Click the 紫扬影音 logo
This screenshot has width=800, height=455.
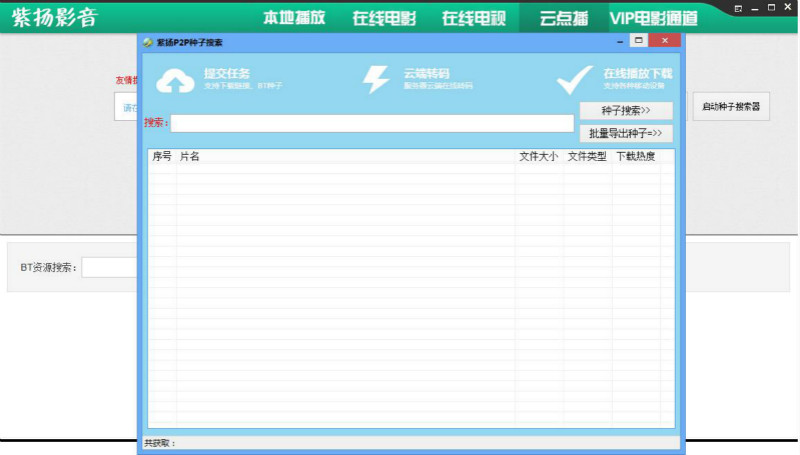coord(54,17)
